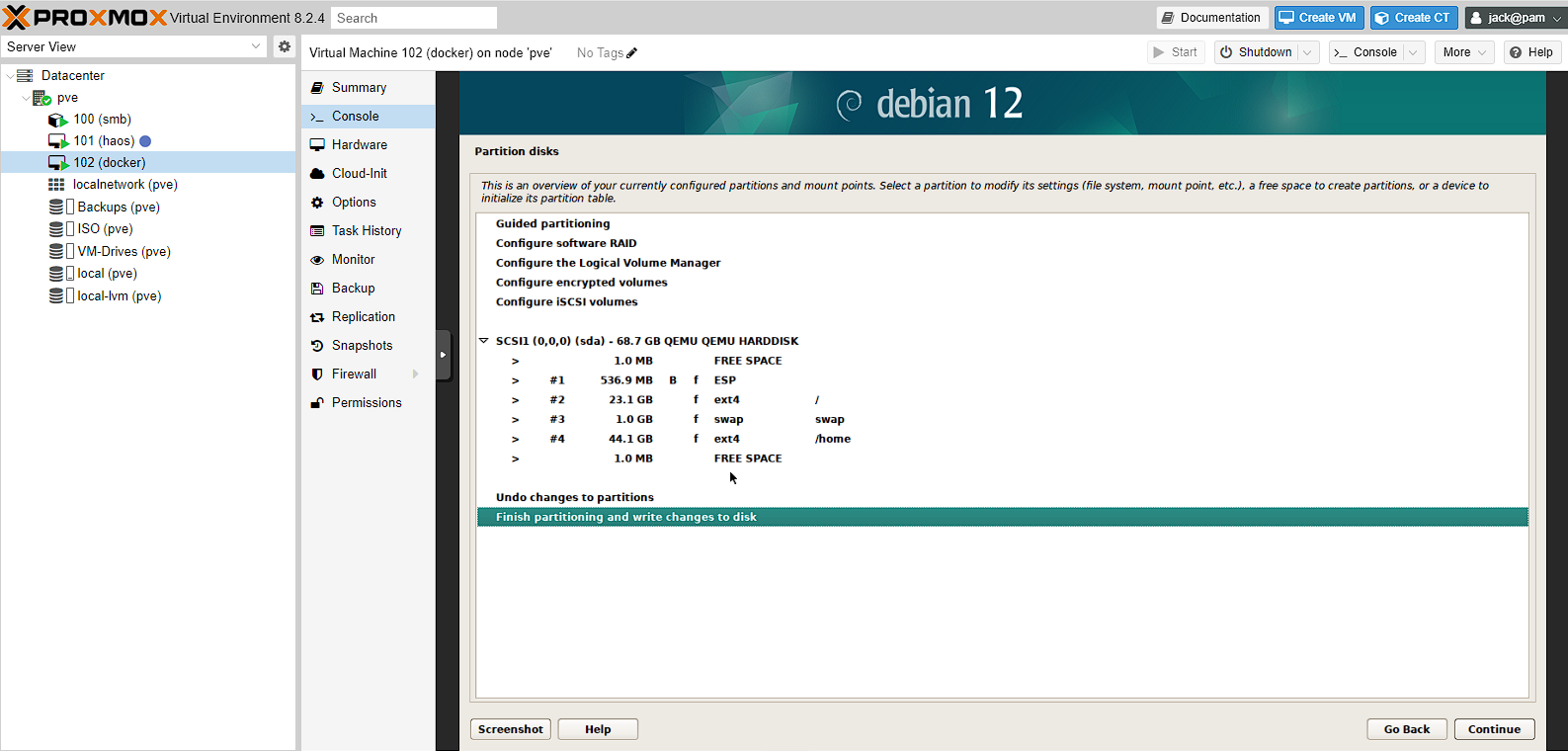Click the Proxmox logo
Viewport: 1568px width, 751px height.
tap(85, 17)
